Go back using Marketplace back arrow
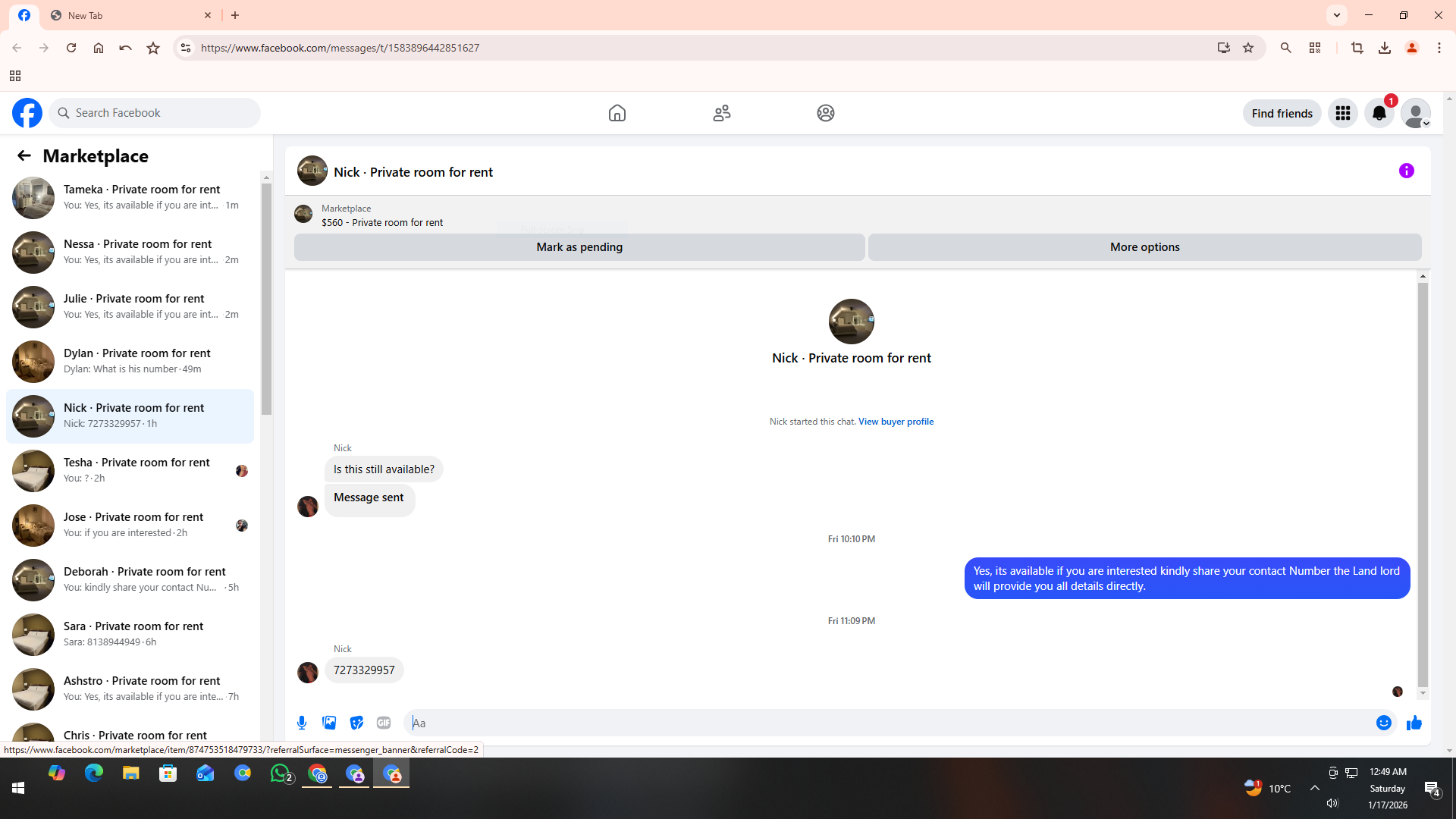The height and width of the screenshot is (819, 1456). pyautogui.click(x=24, y=155)
